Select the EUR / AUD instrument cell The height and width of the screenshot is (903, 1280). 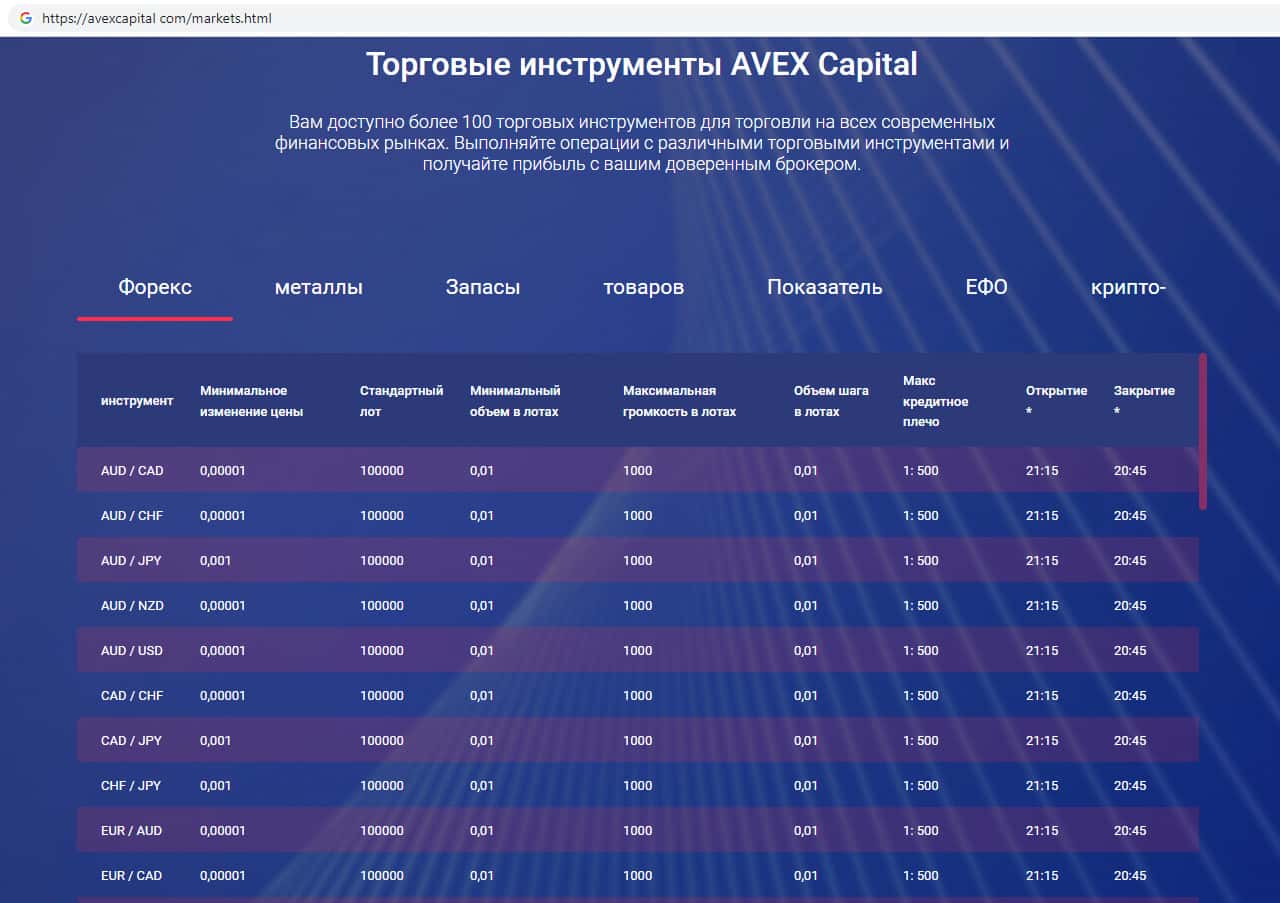pyautogui.click(x=132, y=830)
